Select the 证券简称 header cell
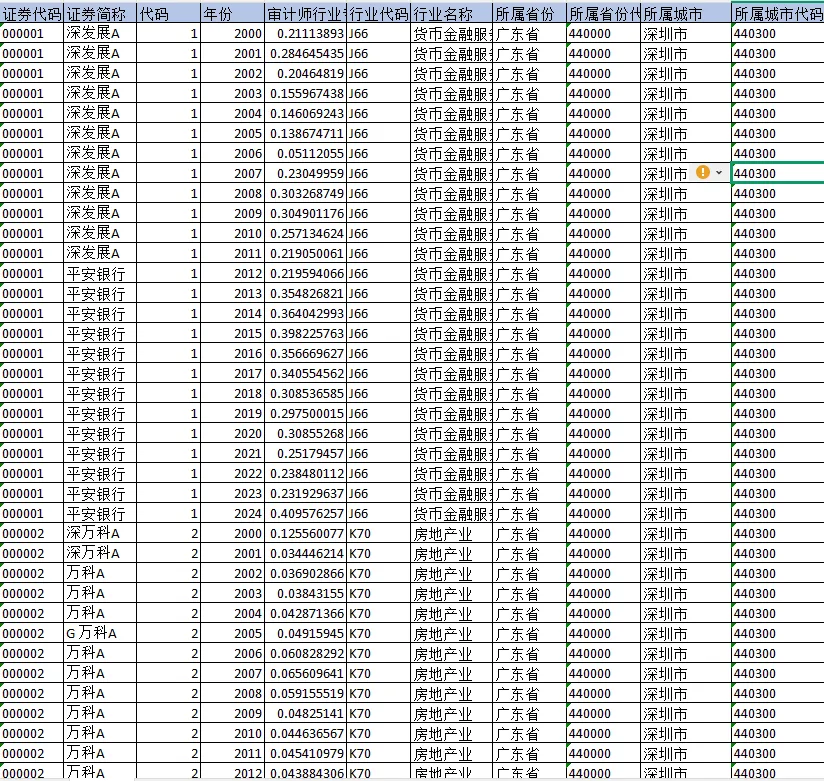The width and height of the screenshot is (824, 781). pos(100,14)
